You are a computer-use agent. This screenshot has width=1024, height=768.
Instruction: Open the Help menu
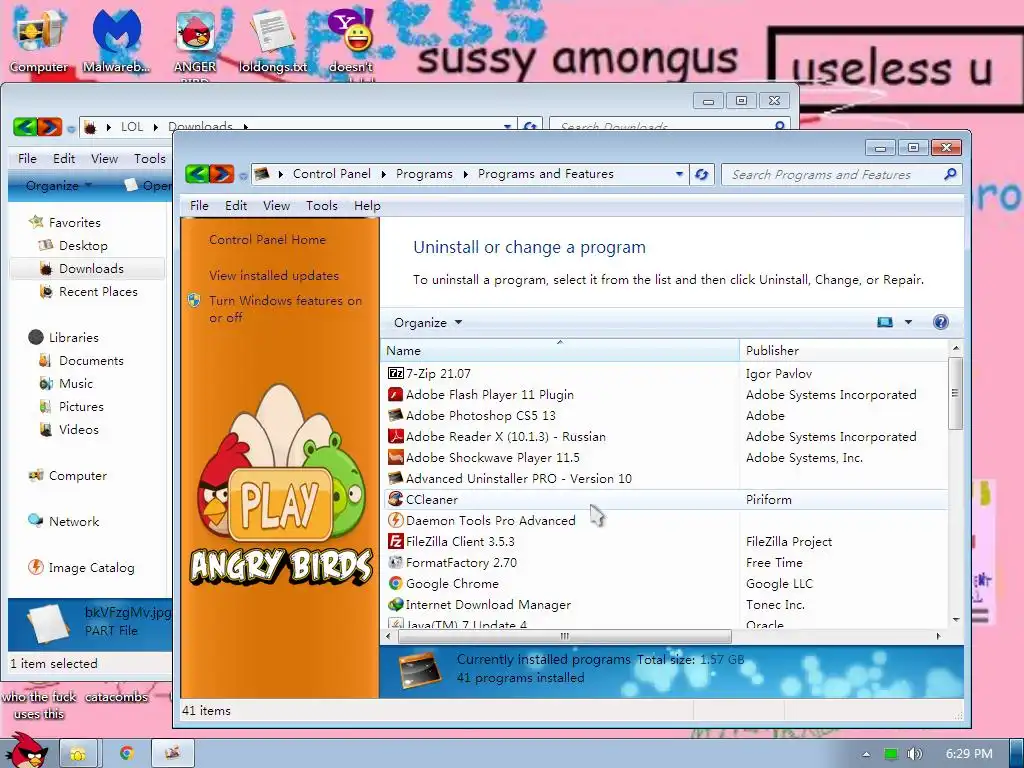[x=367, y=206]
